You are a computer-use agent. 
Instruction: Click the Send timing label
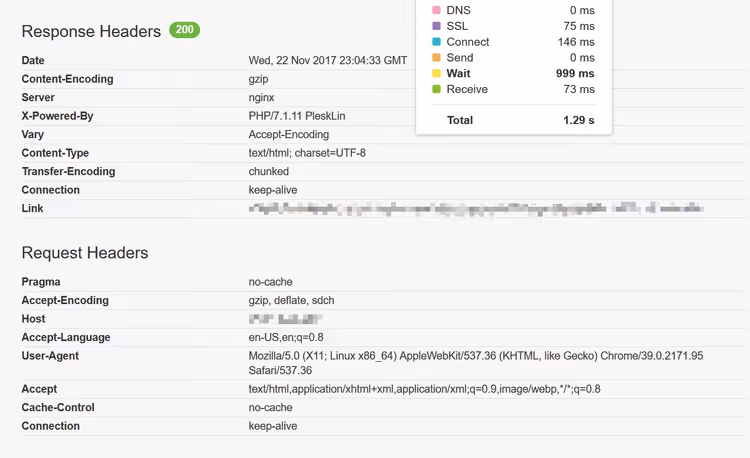click(x=460, y=57)
